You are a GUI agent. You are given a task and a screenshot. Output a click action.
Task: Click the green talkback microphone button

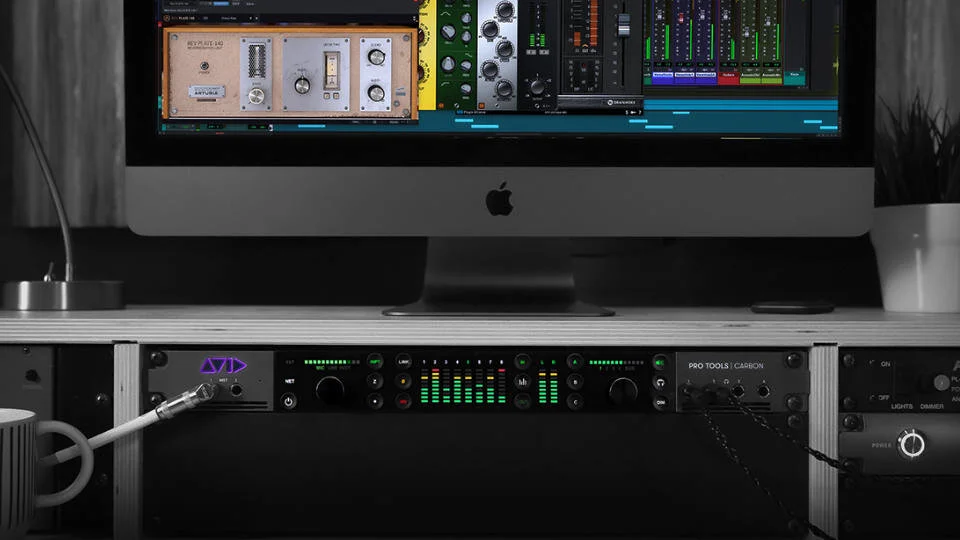coord(660,363)
